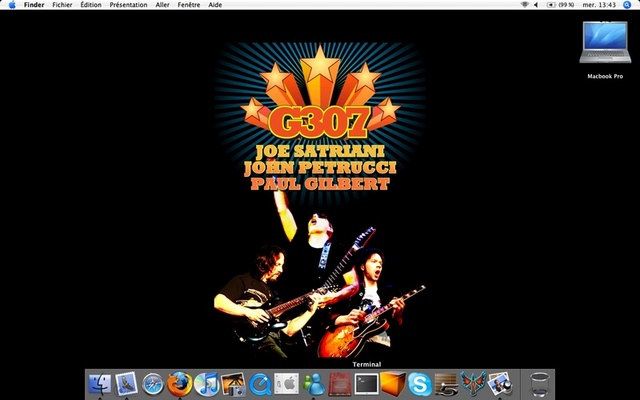Open the brown striped "5" app icon

coord(446,384)
